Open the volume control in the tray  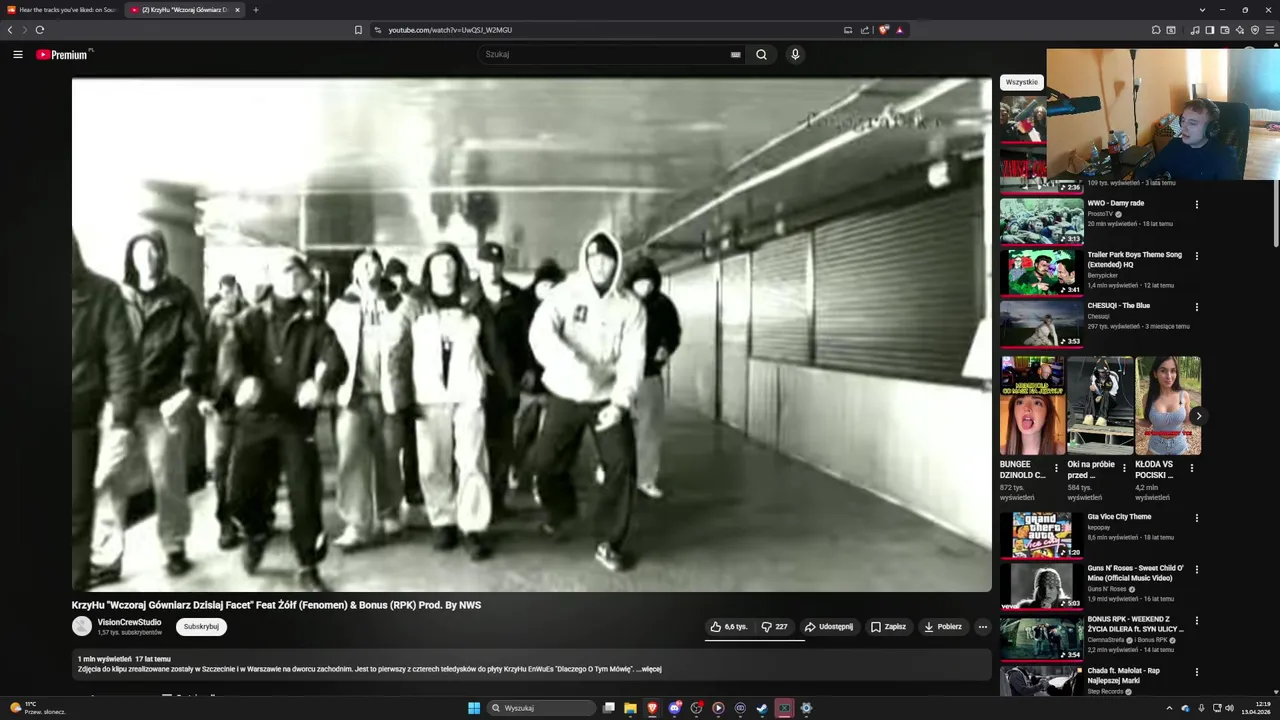point(1229,708)
